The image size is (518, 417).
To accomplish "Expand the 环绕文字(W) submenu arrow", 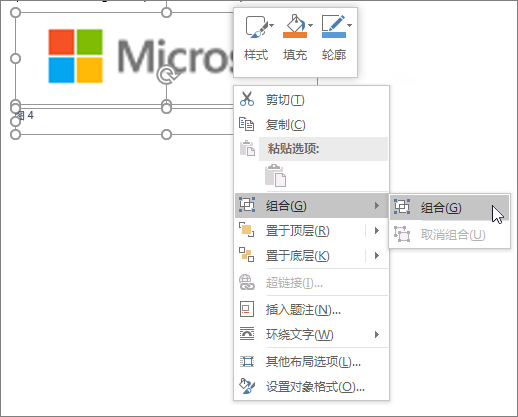I will point(377,334).
